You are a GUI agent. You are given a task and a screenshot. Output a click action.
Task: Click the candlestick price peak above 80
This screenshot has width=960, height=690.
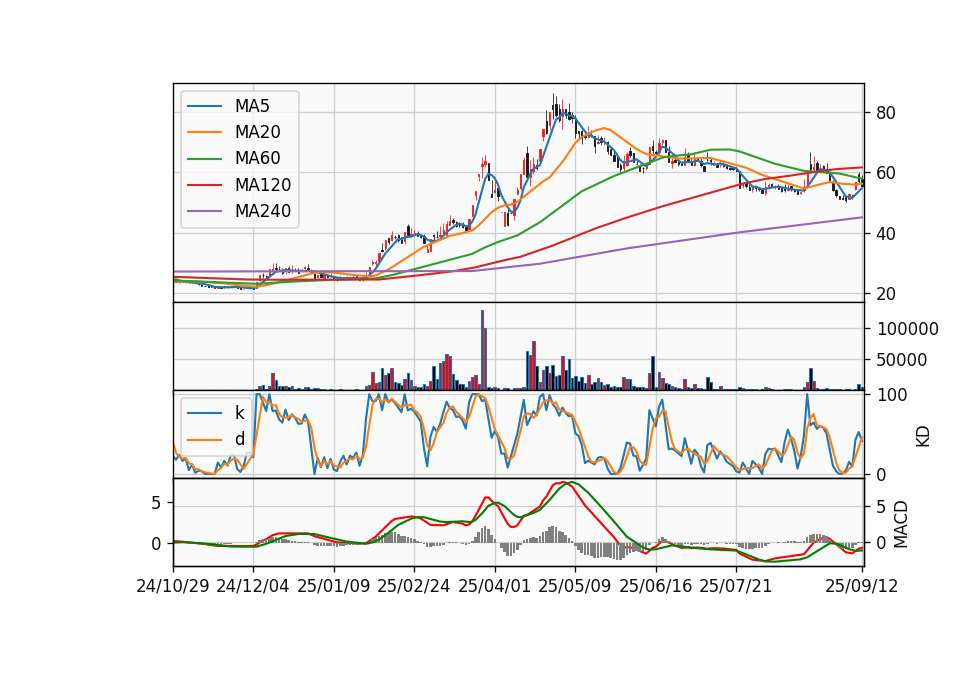(x=554, y=108)
